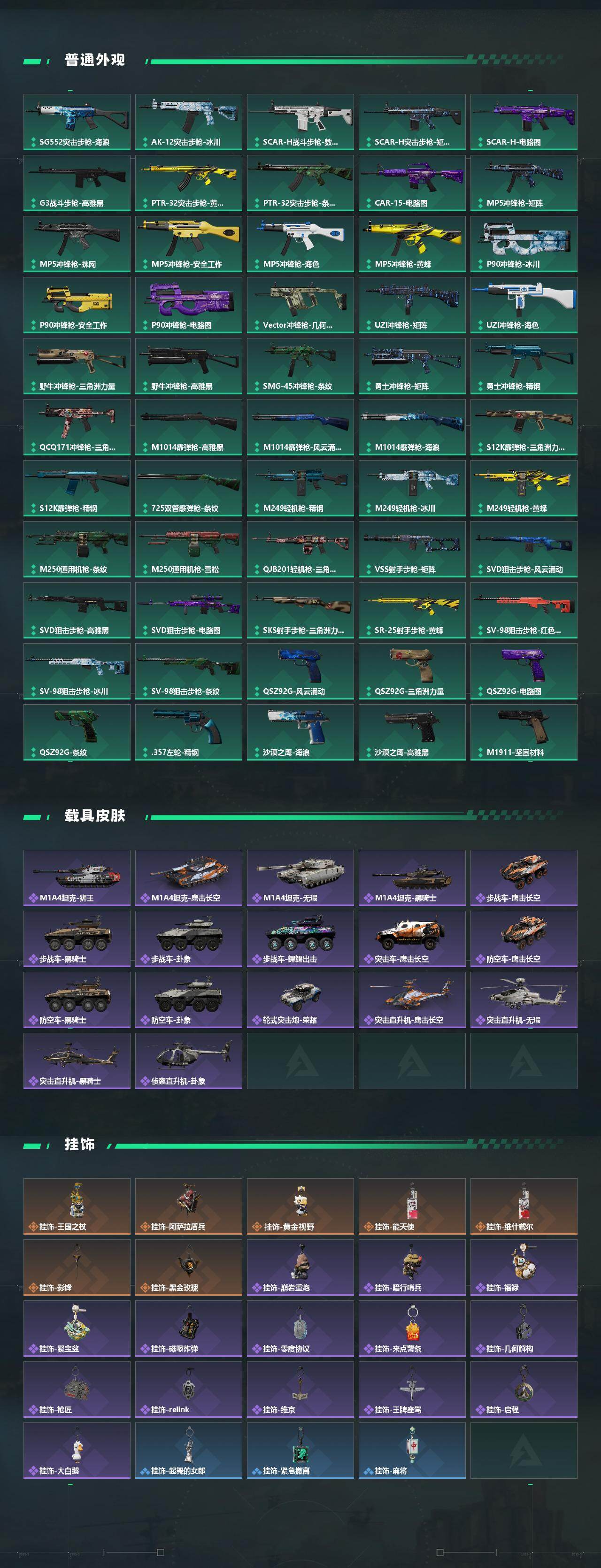Viewport: 601px width, 1568px height.
Task: Choose the MP5冲锋枪-安全工作 yellow skin
Action: [x=189, y=244]
